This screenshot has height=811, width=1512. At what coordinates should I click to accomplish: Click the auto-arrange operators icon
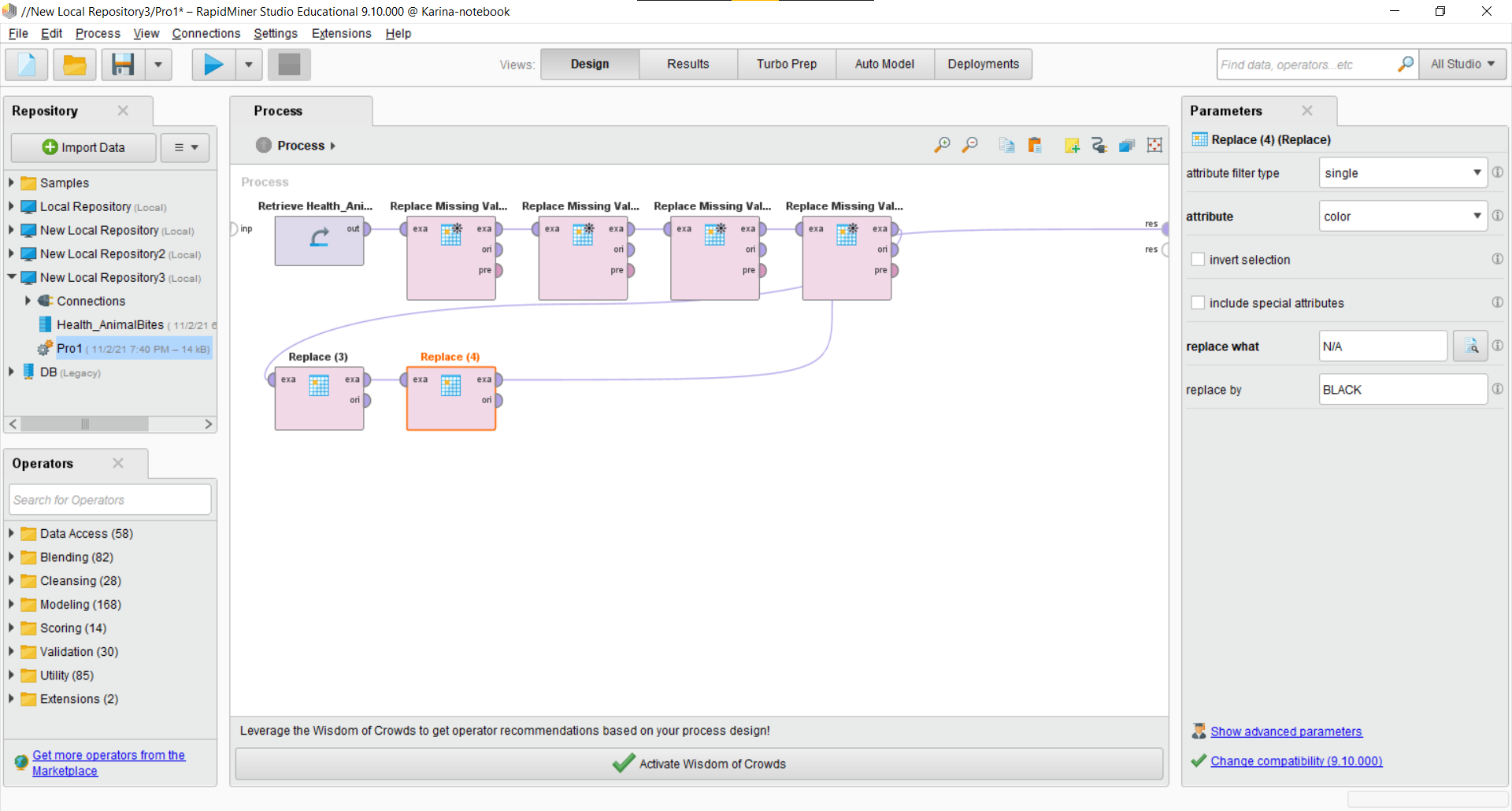(x=1099, y=145)
